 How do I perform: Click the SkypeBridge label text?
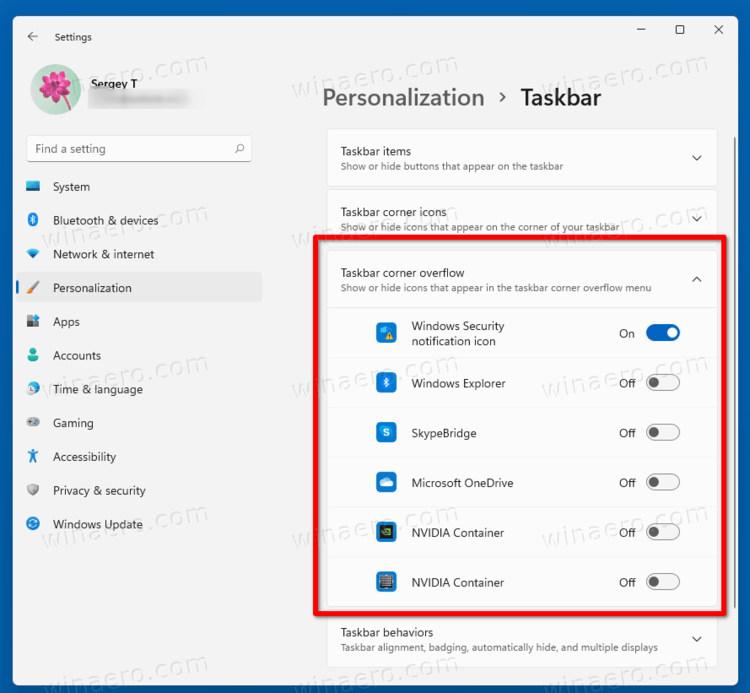coord(444,433)
